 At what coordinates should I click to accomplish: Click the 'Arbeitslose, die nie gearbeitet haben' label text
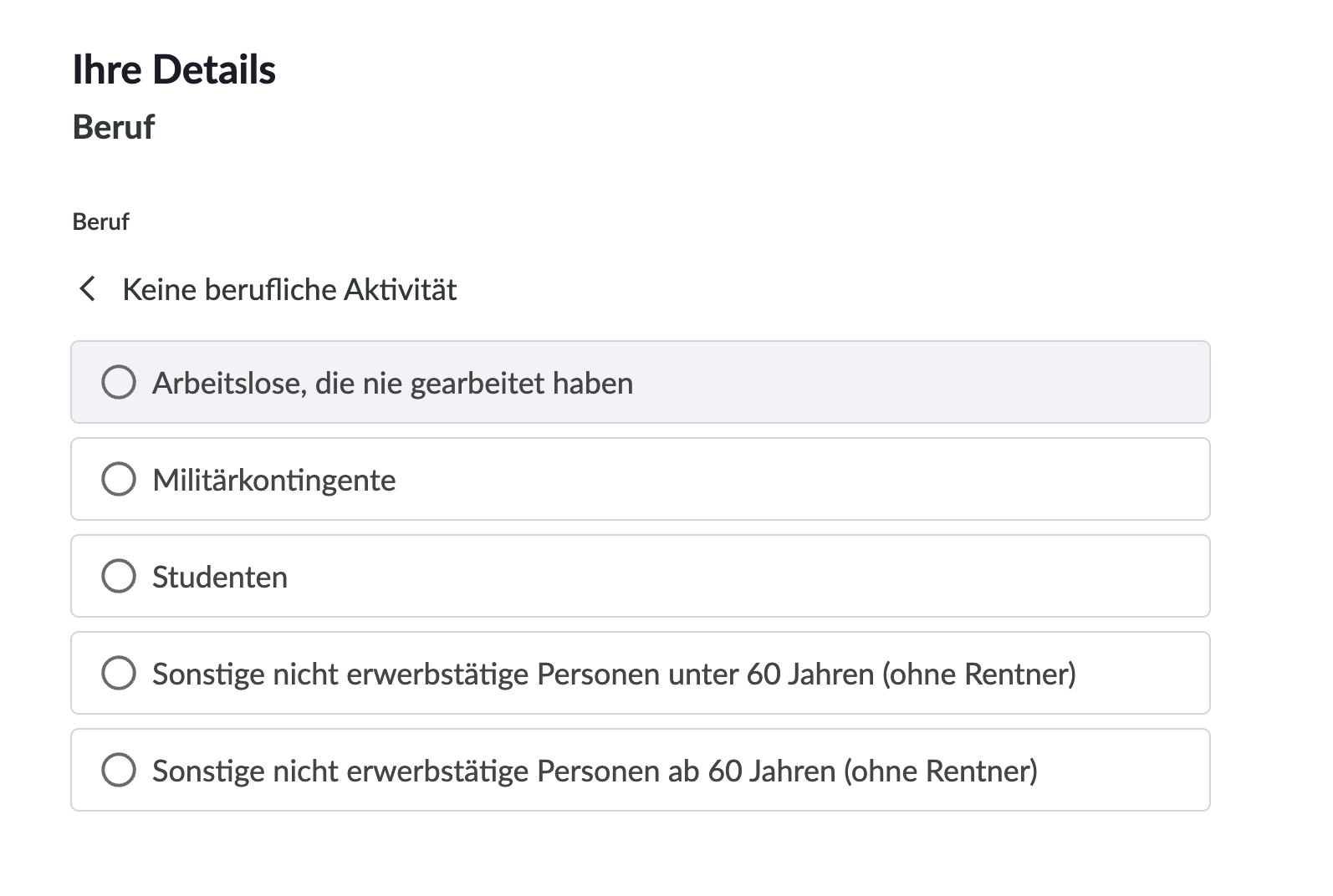(392, 383)
